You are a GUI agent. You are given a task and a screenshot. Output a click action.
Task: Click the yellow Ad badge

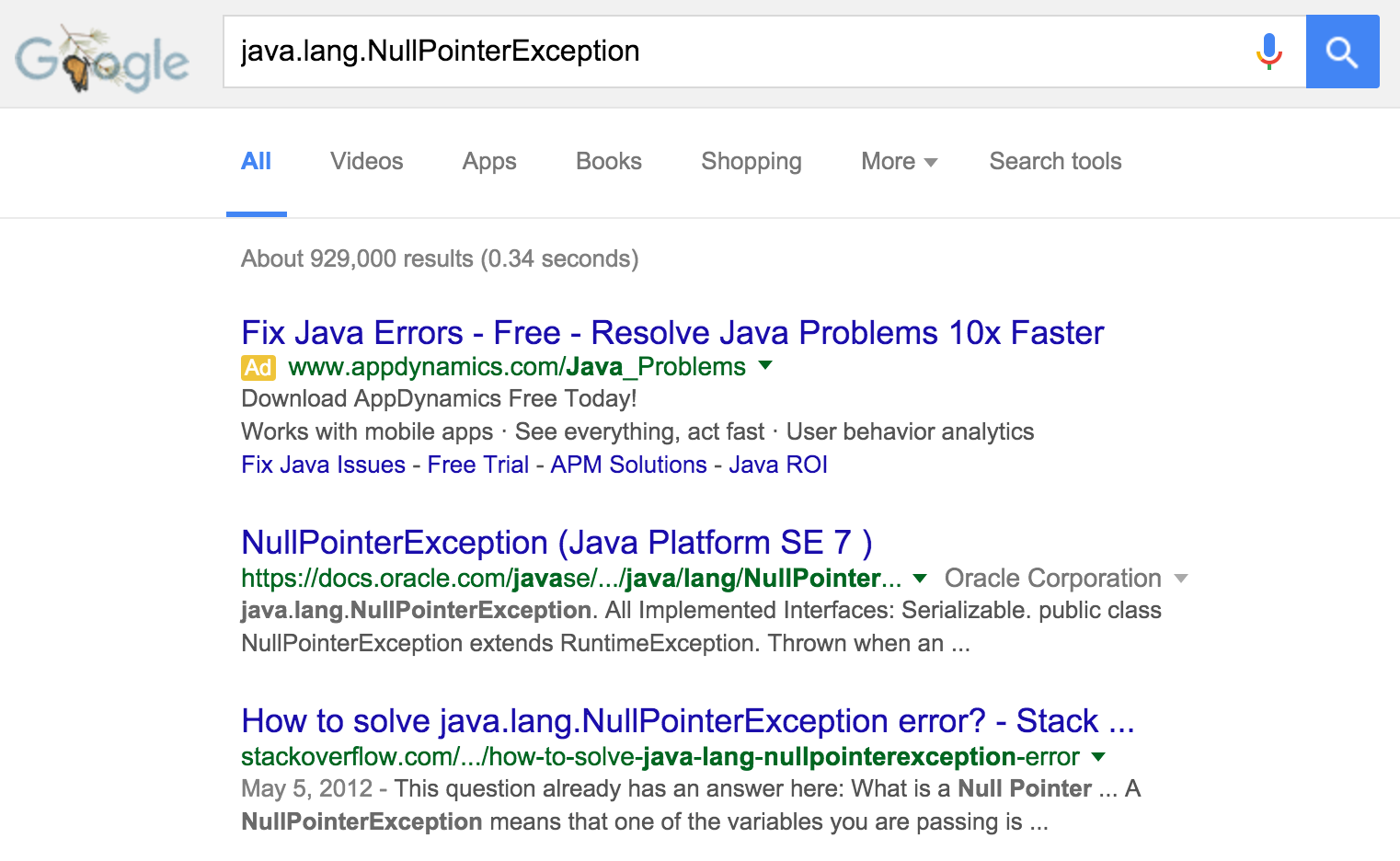[258, 368]
